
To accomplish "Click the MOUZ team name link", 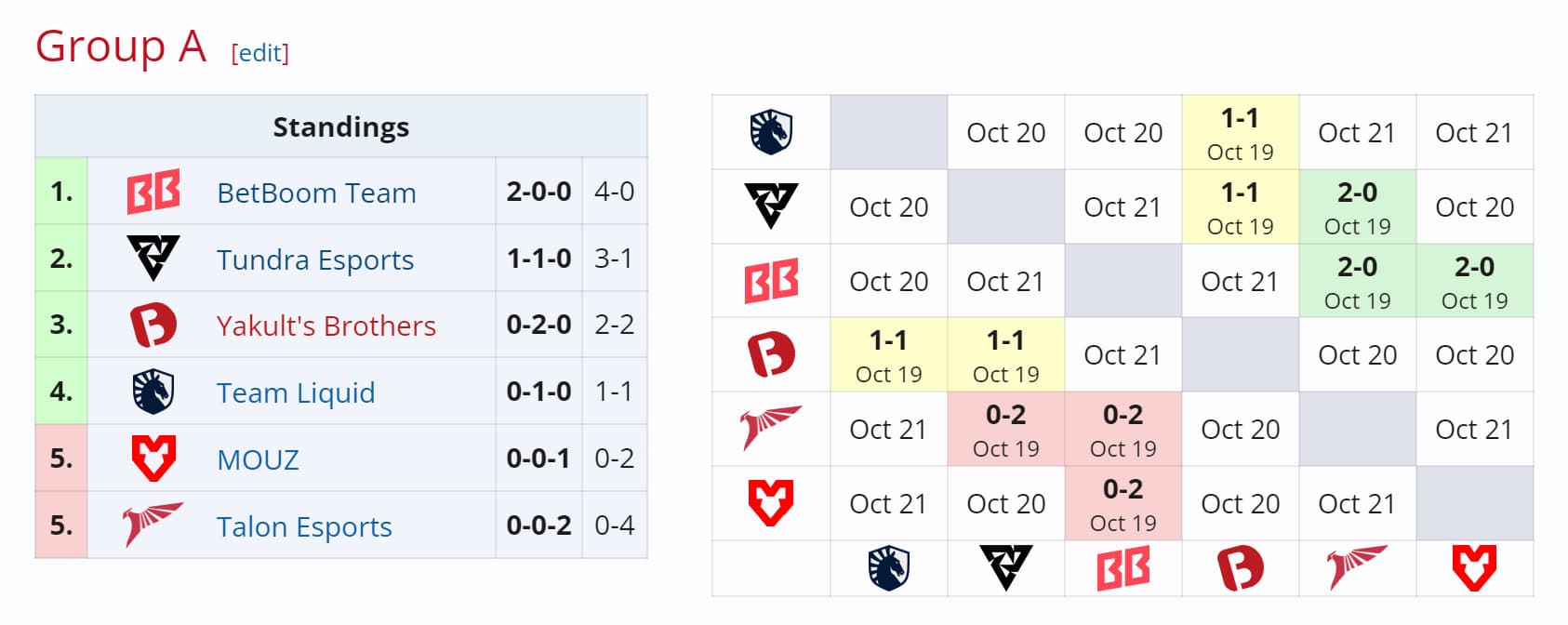I will click(258, 459).
